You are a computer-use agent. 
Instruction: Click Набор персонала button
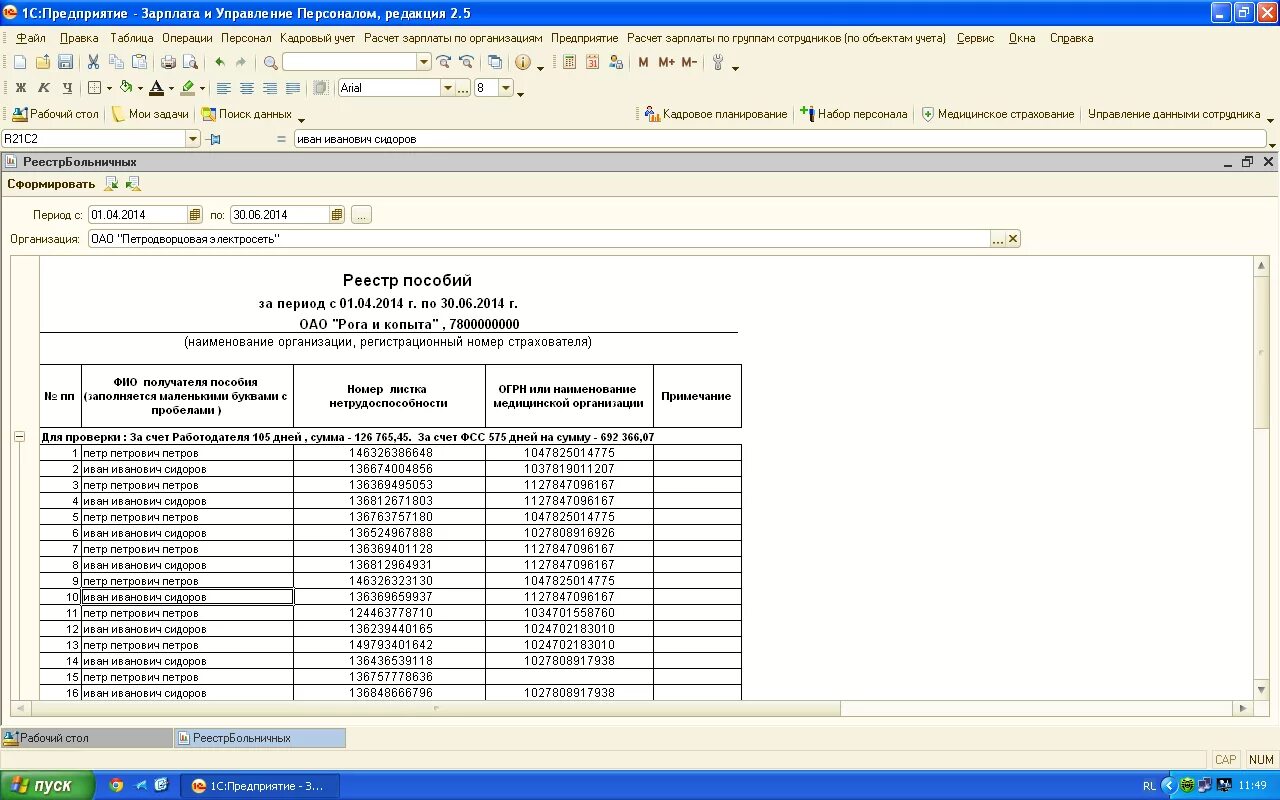click(855, 114)
